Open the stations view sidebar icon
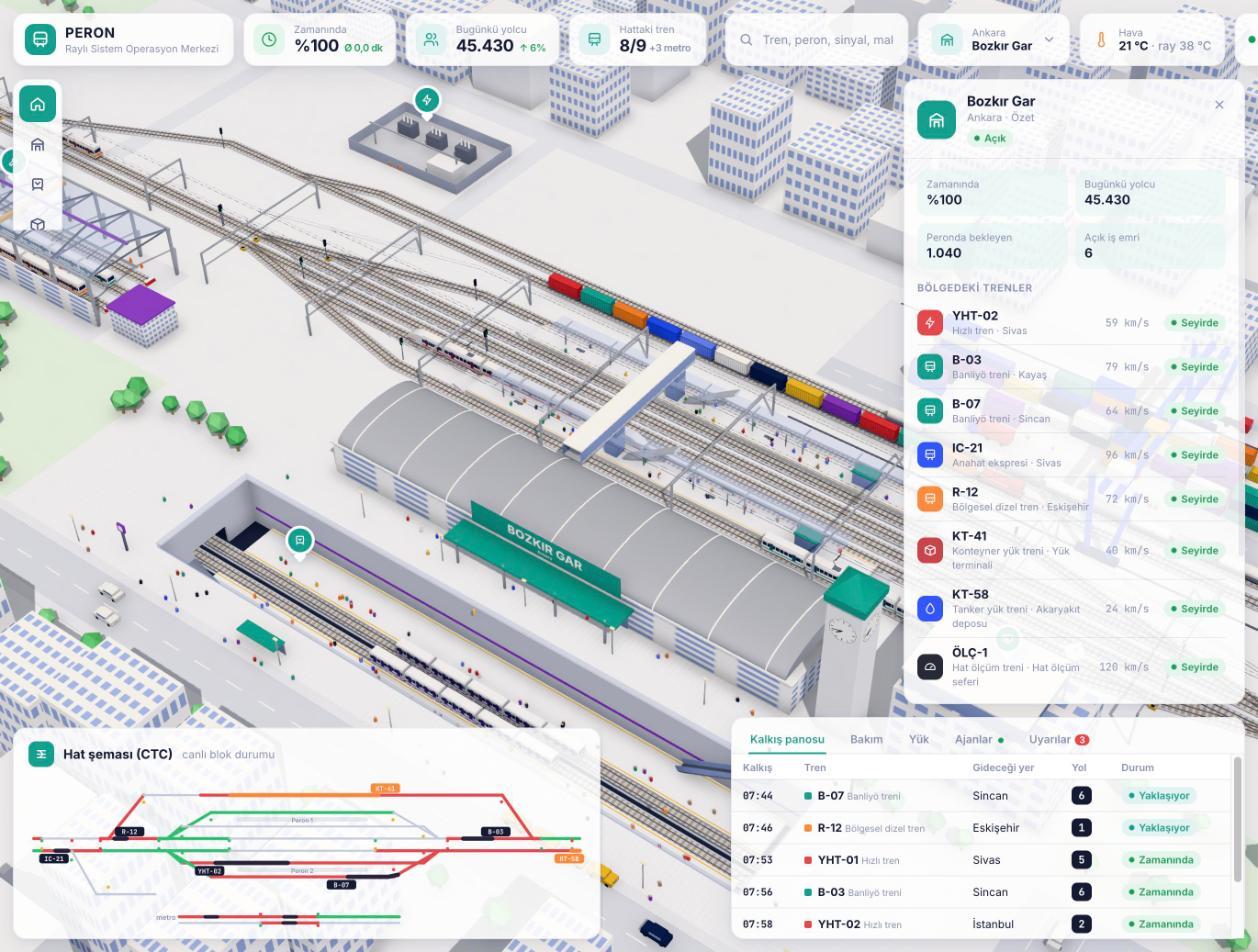The height and width of the screenshot is (952, 1258). pos(38,145)
